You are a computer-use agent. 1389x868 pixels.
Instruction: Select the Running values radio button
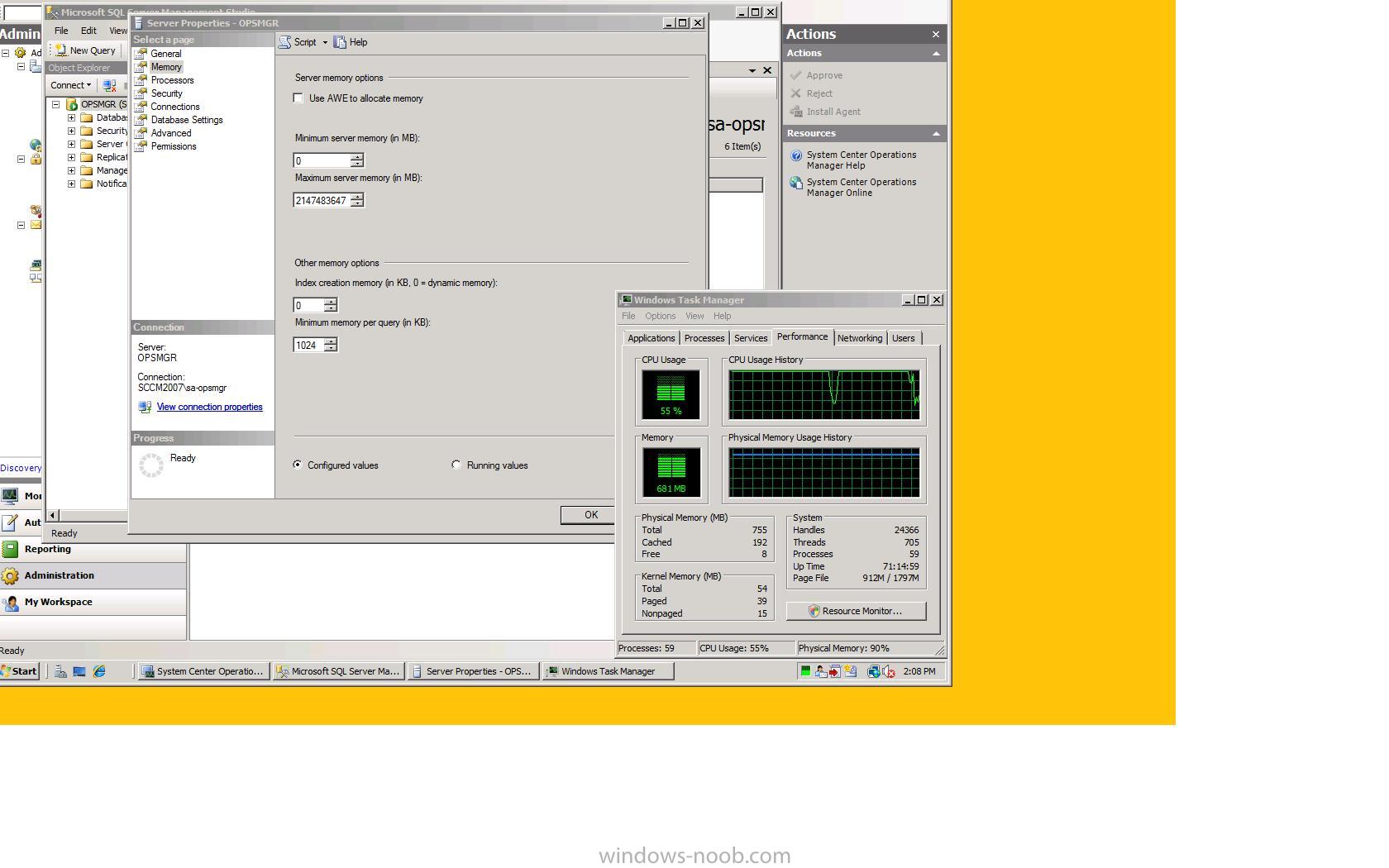[x=456, y=465]
